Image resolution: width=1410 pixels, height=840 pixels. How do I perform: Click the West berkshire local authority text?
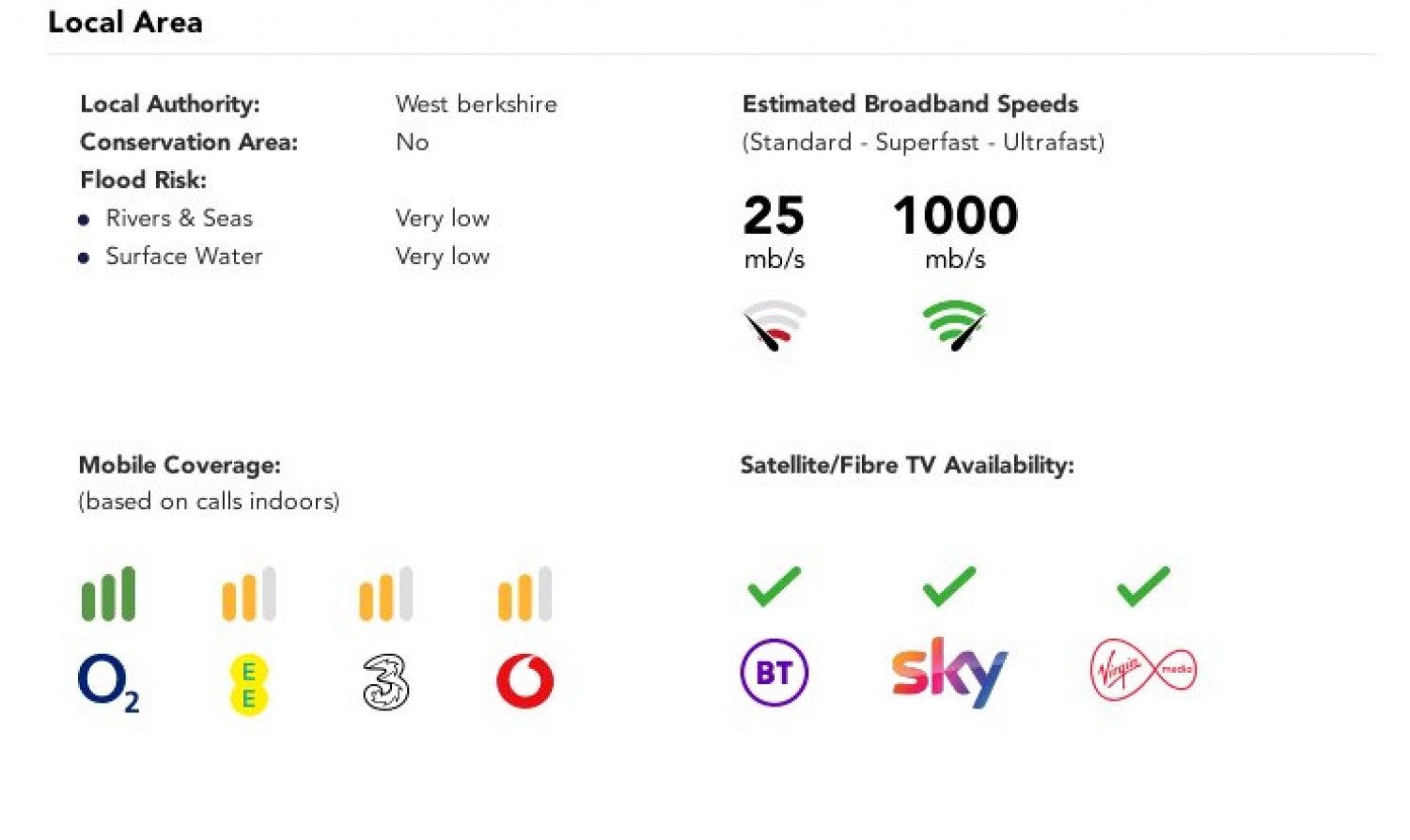(x=476, y=104)
